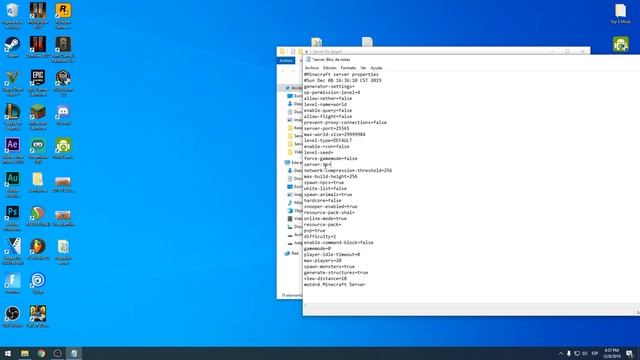Click the 'gamemode=0' line
The image size is (640, 360).
[x=318, y=248]
